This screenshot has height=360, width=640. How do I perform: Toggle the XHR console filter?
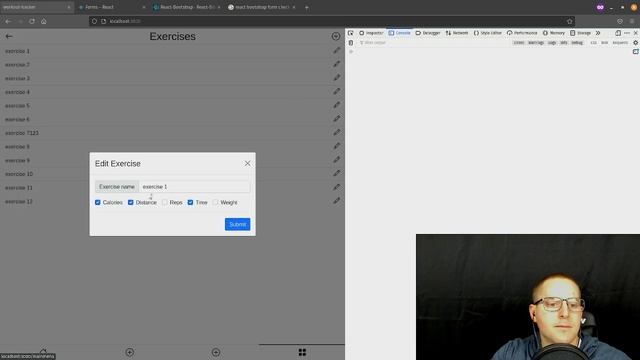click(604, 43)
